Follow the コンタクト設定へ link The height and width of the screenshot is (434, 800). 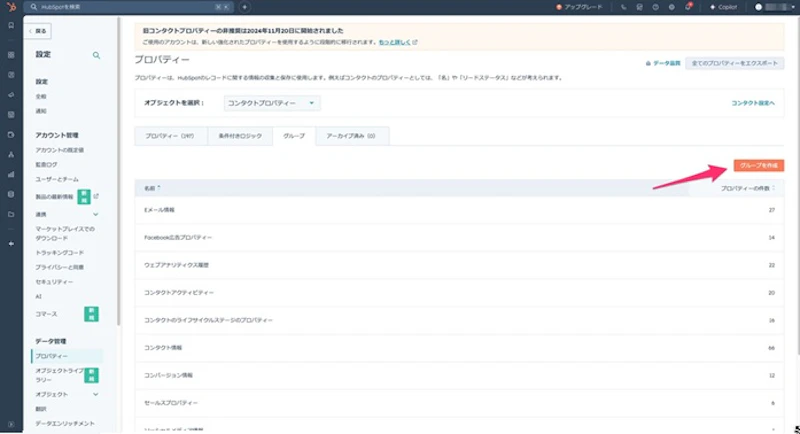click(x=753, y=103)
